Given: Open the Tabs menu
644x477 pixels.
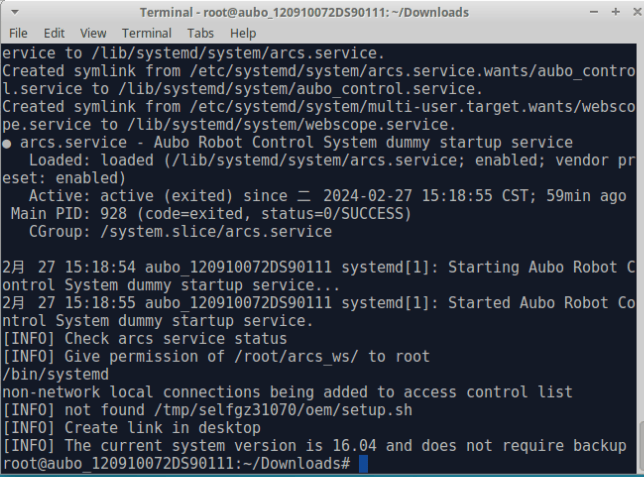Looking at the screenshot, I should [200, 33].
